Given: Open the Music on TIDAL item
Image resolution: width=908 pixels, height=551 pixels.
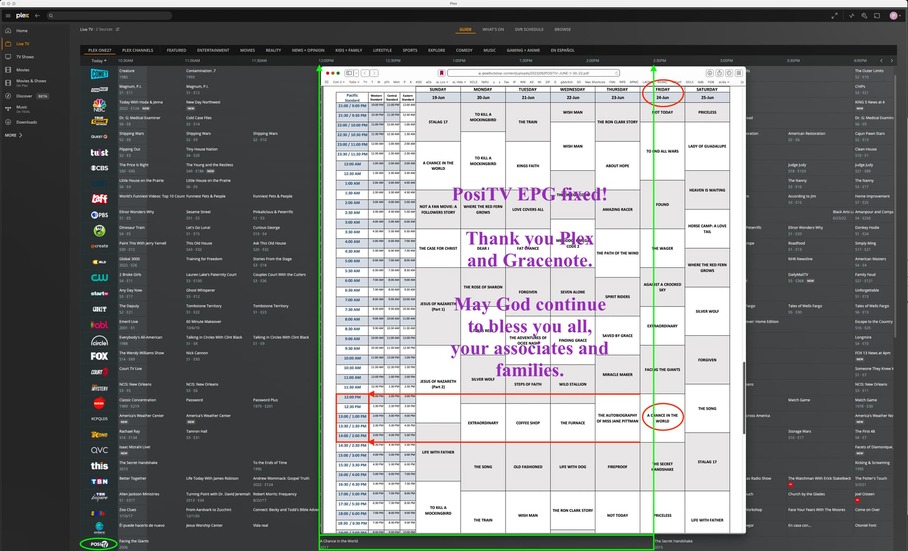Looking at the screenshot, I should 21,109.
